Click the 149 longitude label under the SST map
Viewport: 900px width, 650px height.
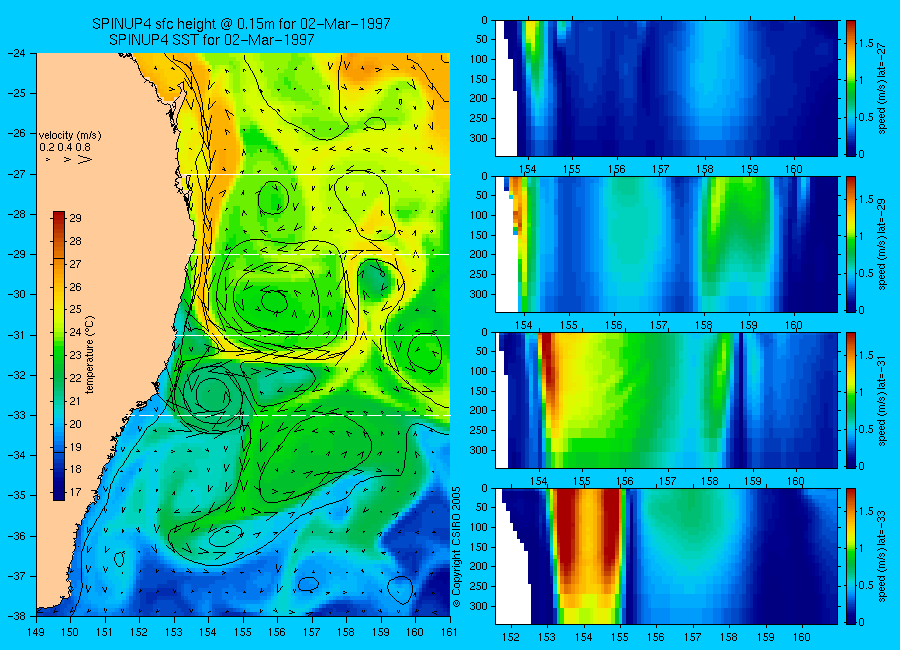point(36,632)
